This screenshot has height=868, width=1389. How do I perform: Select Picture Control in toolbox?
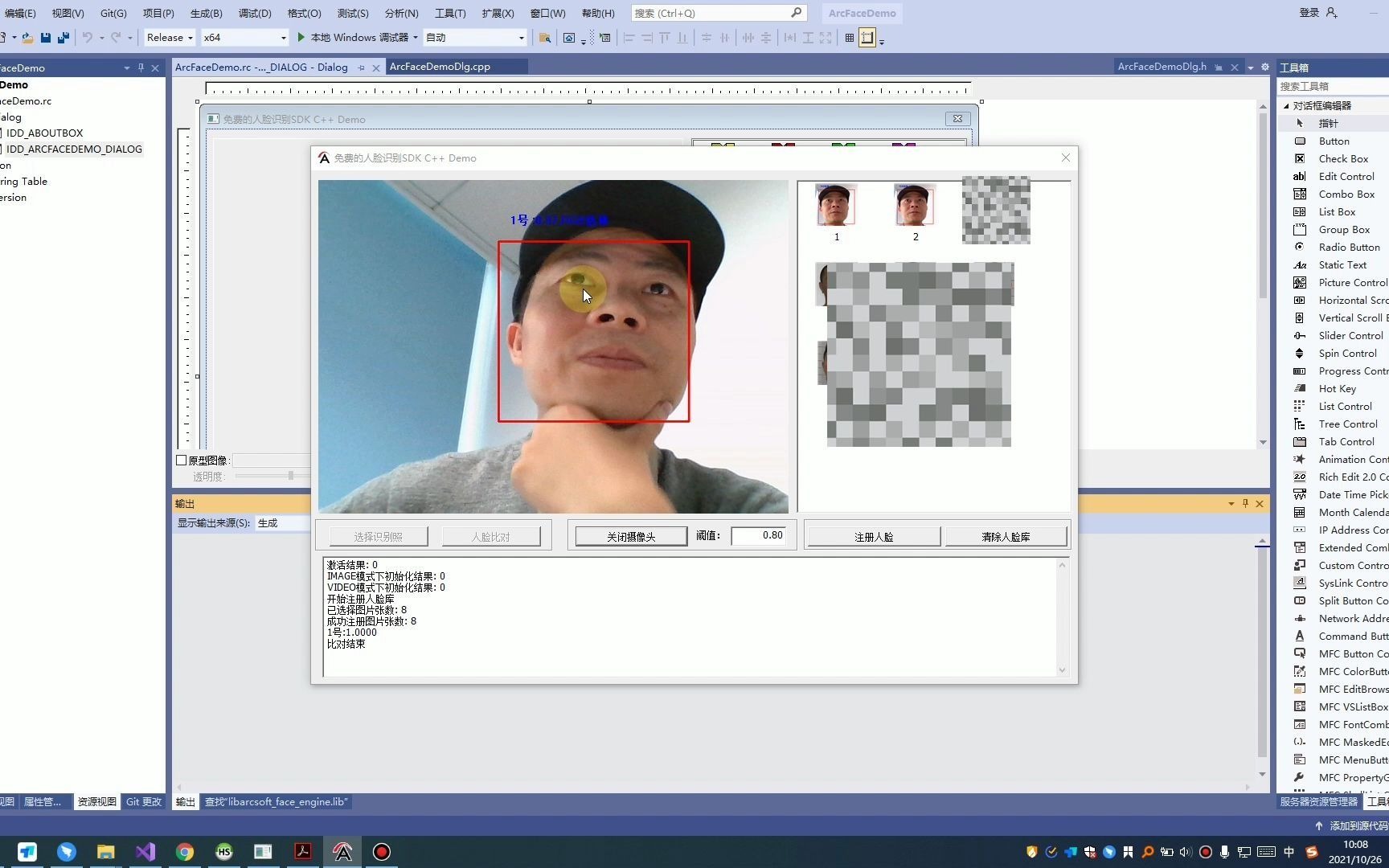click(1353, 282)
